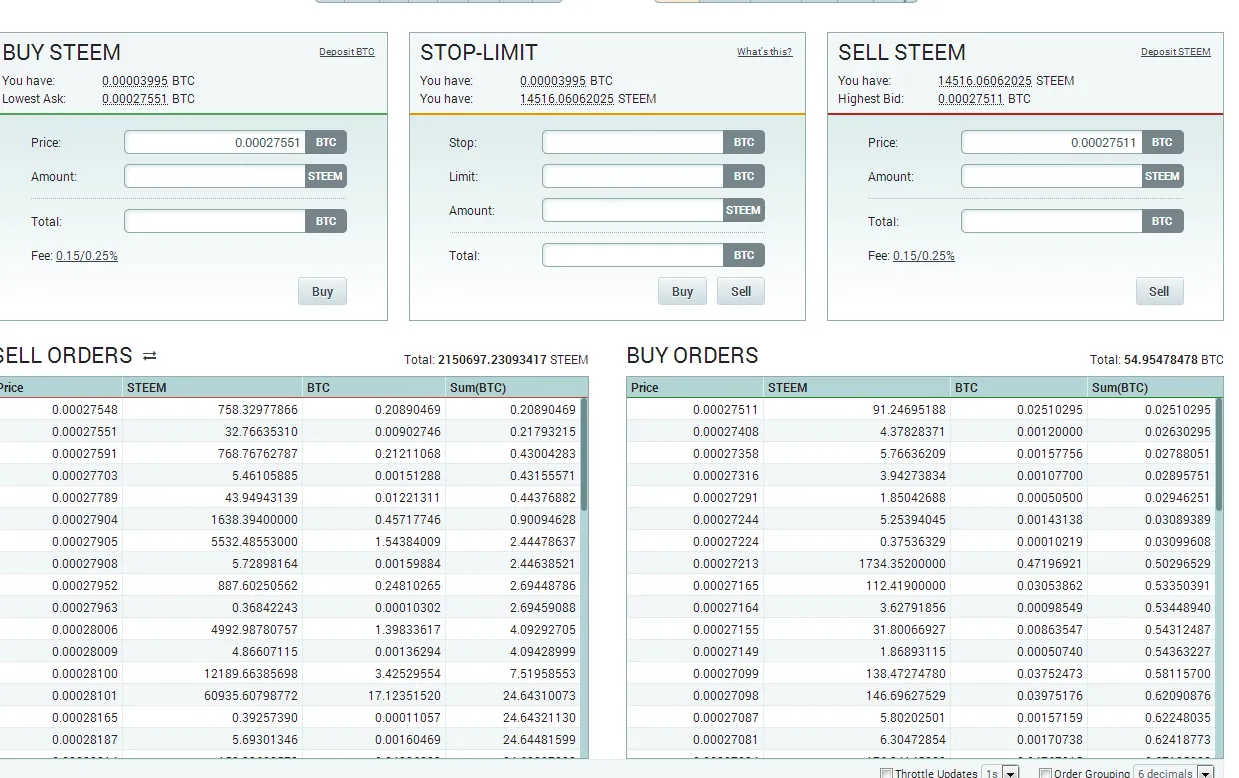Viewport: 1239px width, 778px height.
Task: Click the STEEM column header in Buy Orders
Action: 857,388
